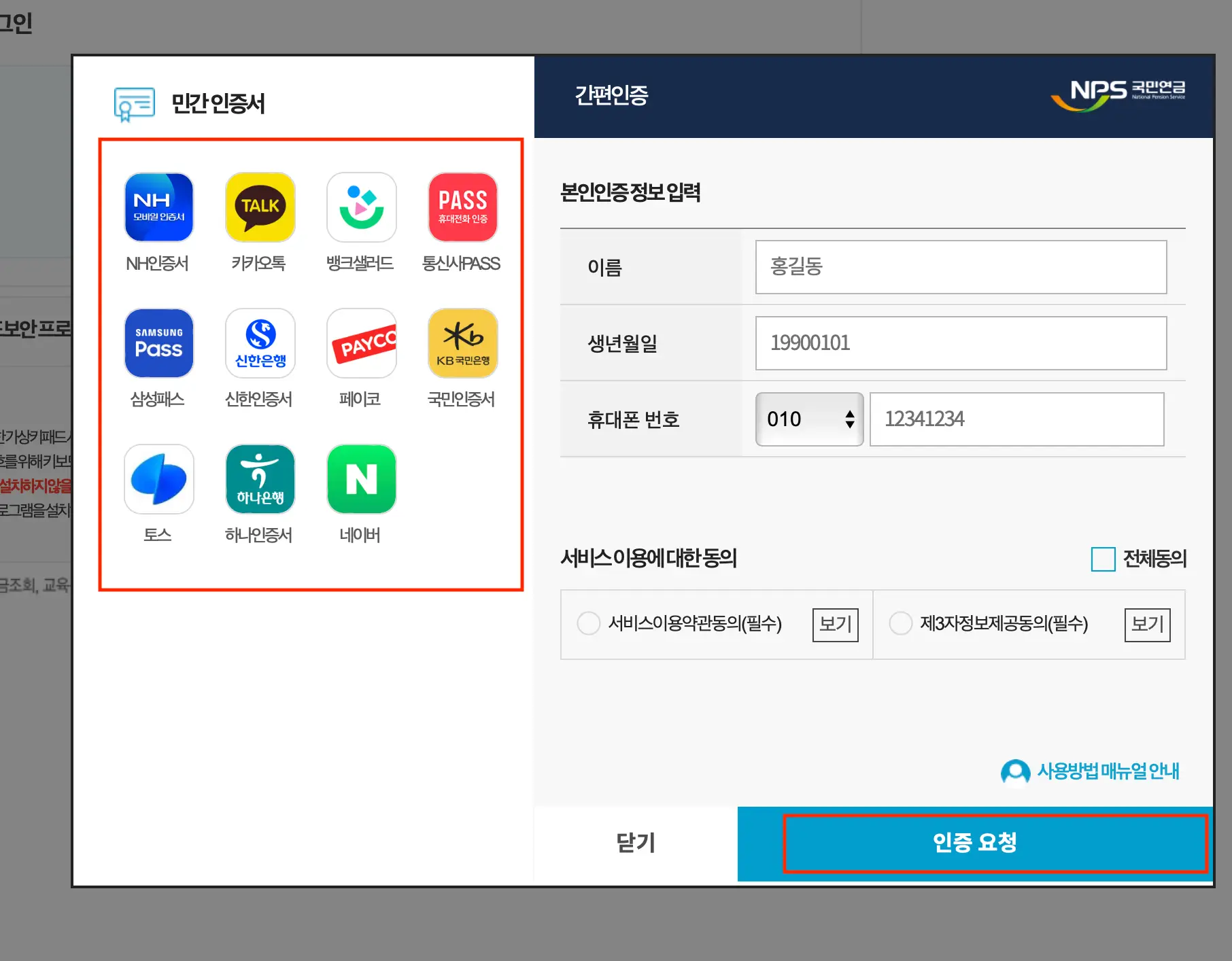The width and height of the screenshot is (1232, 961).
Task: Click the 본인인증정보 입력 heading
Action: pyautogui.click(x=630, y=192)
